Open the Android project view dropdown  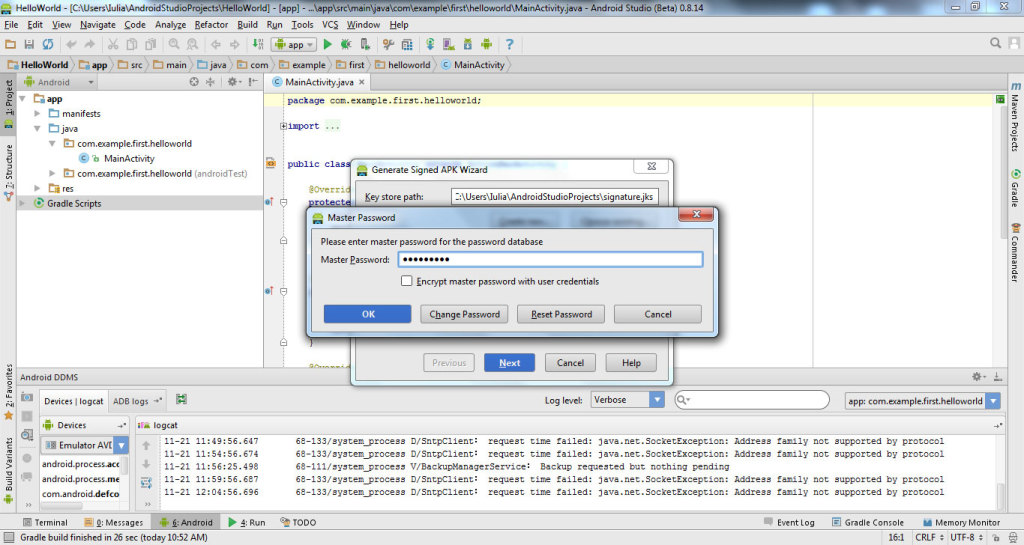(x=59, y=82)
